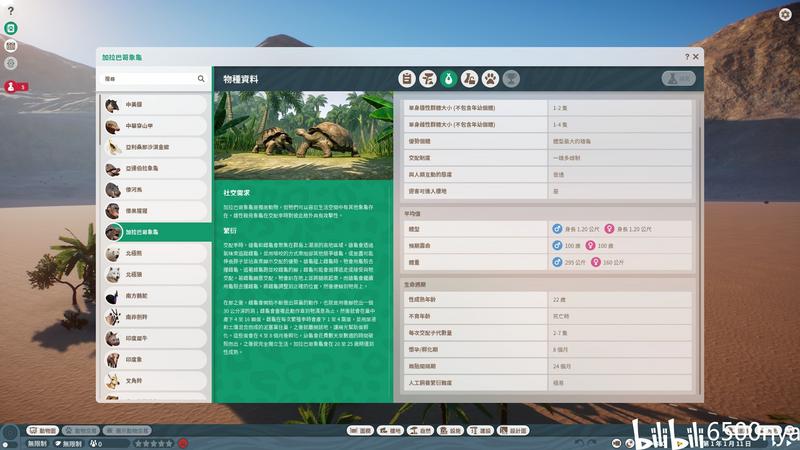Click the 社交需求 heading in description
This screenshot has width=800, height=450.
point(237,193)
